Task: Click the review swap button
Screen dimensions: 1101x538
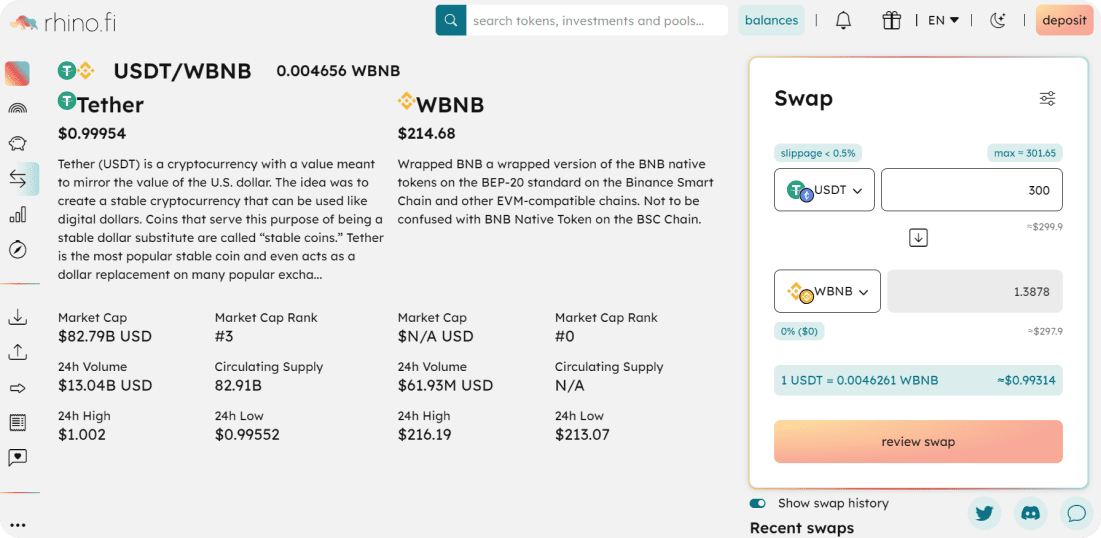Action: [x=918, y=442]
